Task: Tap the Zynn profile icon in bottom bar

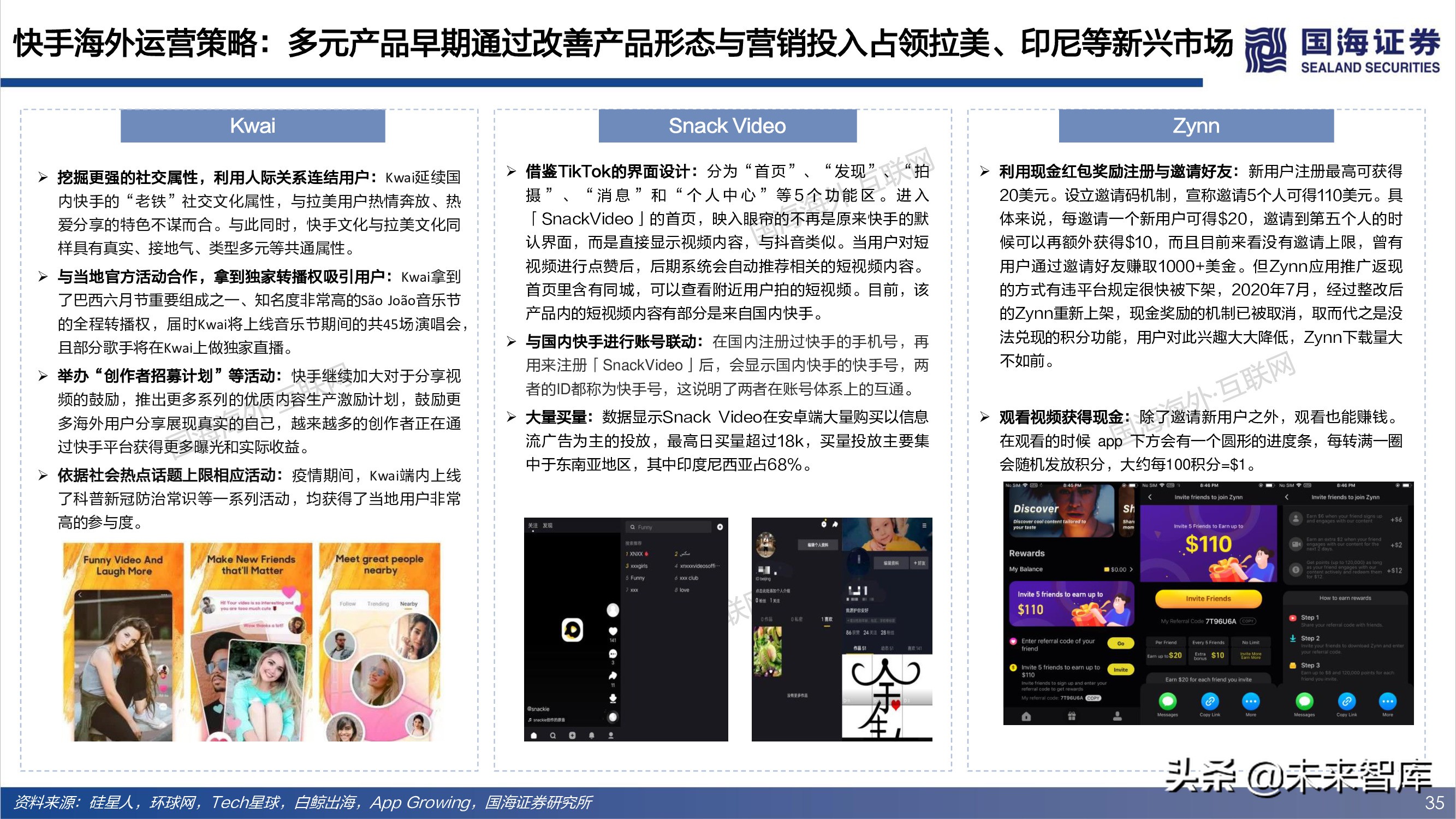Action: [x=1118, y=717]
